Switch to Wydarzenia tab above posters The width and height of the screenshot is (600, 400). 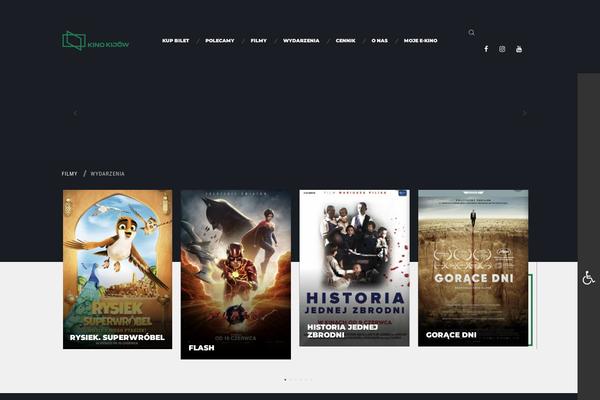click(108, 174)
